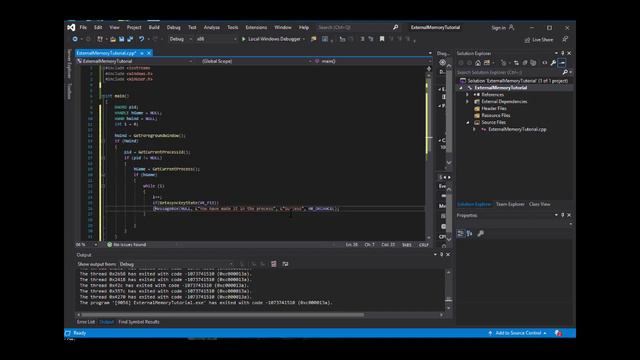Click the Property Pages wrench in Properties panel
Screen dimensions: 640x360
click(x=481, y=233)
